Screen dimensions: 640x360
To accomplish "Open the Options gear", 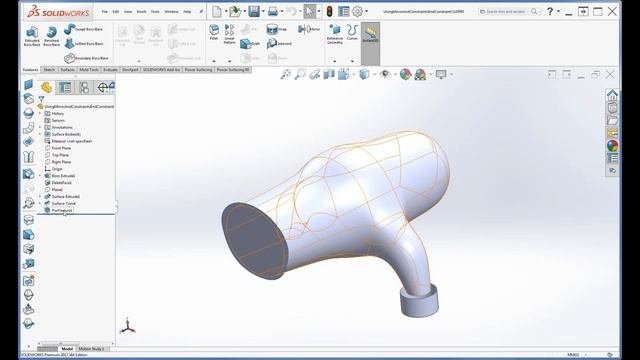I will (357, 11).
